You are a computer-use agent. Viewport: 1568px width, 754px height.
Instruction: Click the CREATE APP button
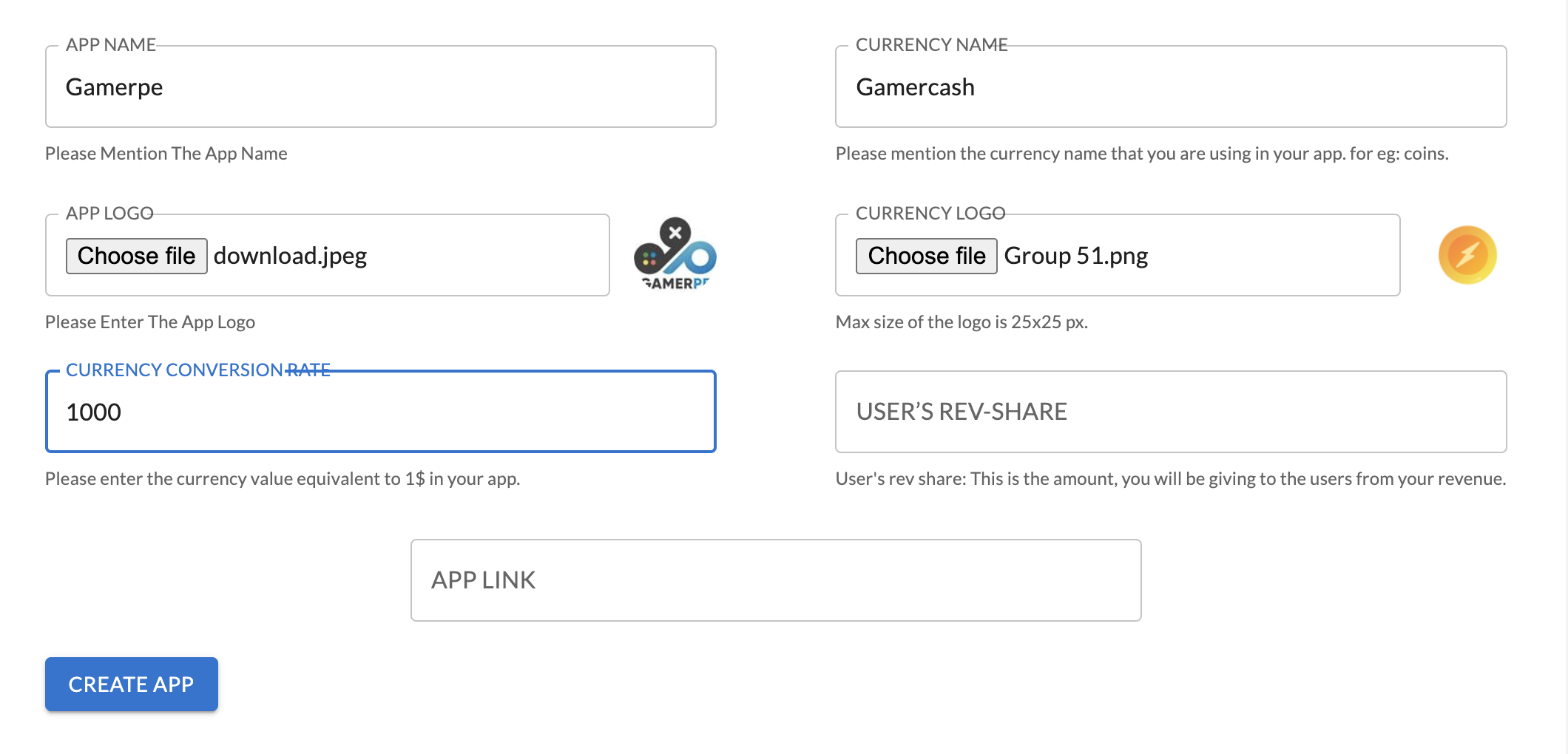coord(132,684)
